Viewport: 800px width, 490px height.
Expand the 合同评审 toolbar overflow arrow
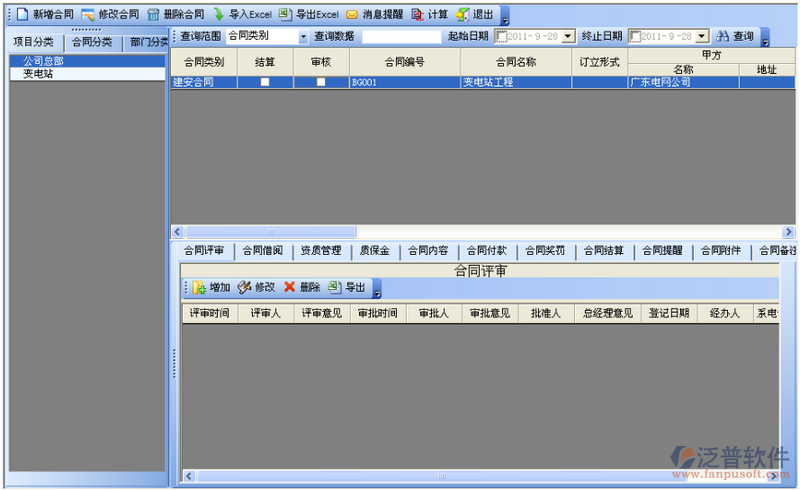click(x=377, y=289)
